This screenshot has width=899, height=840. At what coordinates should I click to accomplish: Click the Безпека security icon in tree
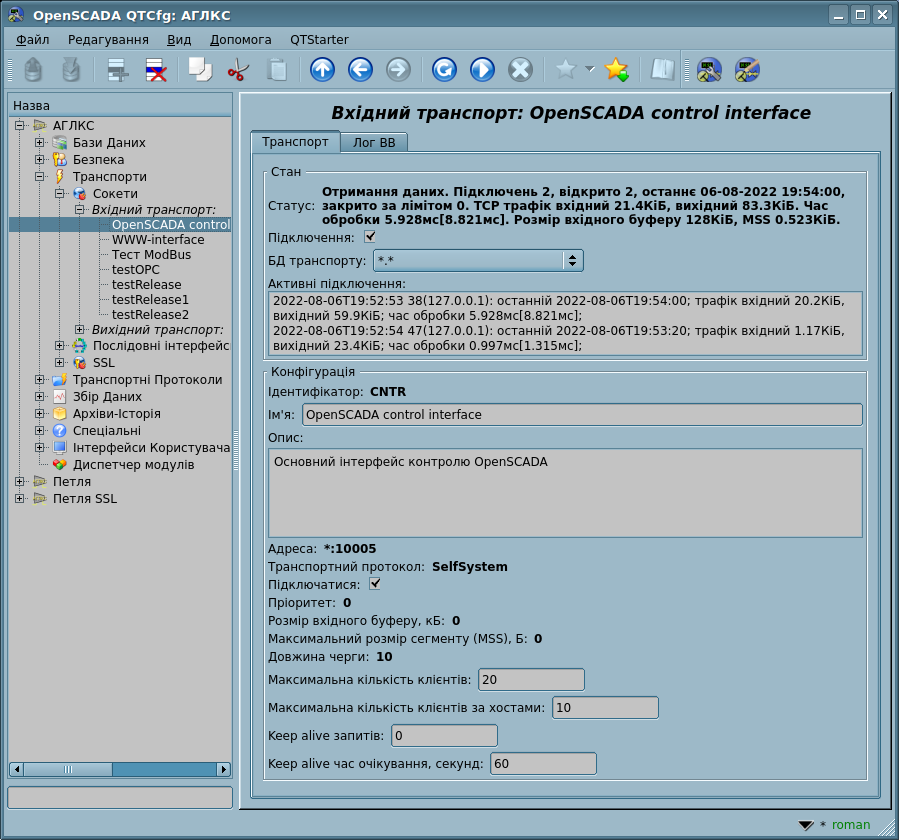tap(60, 159)
